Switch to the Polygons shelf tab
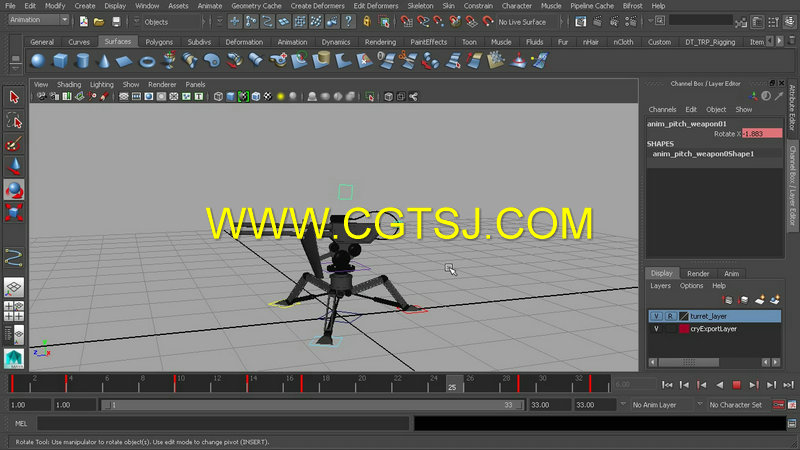800x450 pixels. (x=159, y=42)
